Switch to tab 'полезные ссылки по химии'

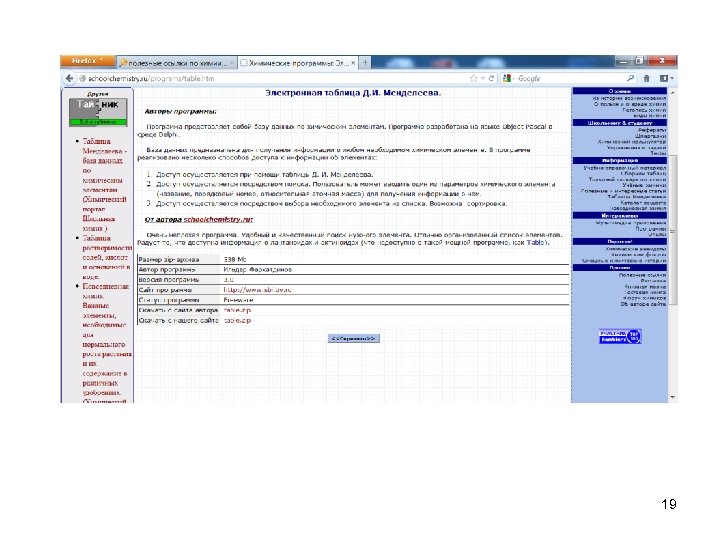coord(177,63)
